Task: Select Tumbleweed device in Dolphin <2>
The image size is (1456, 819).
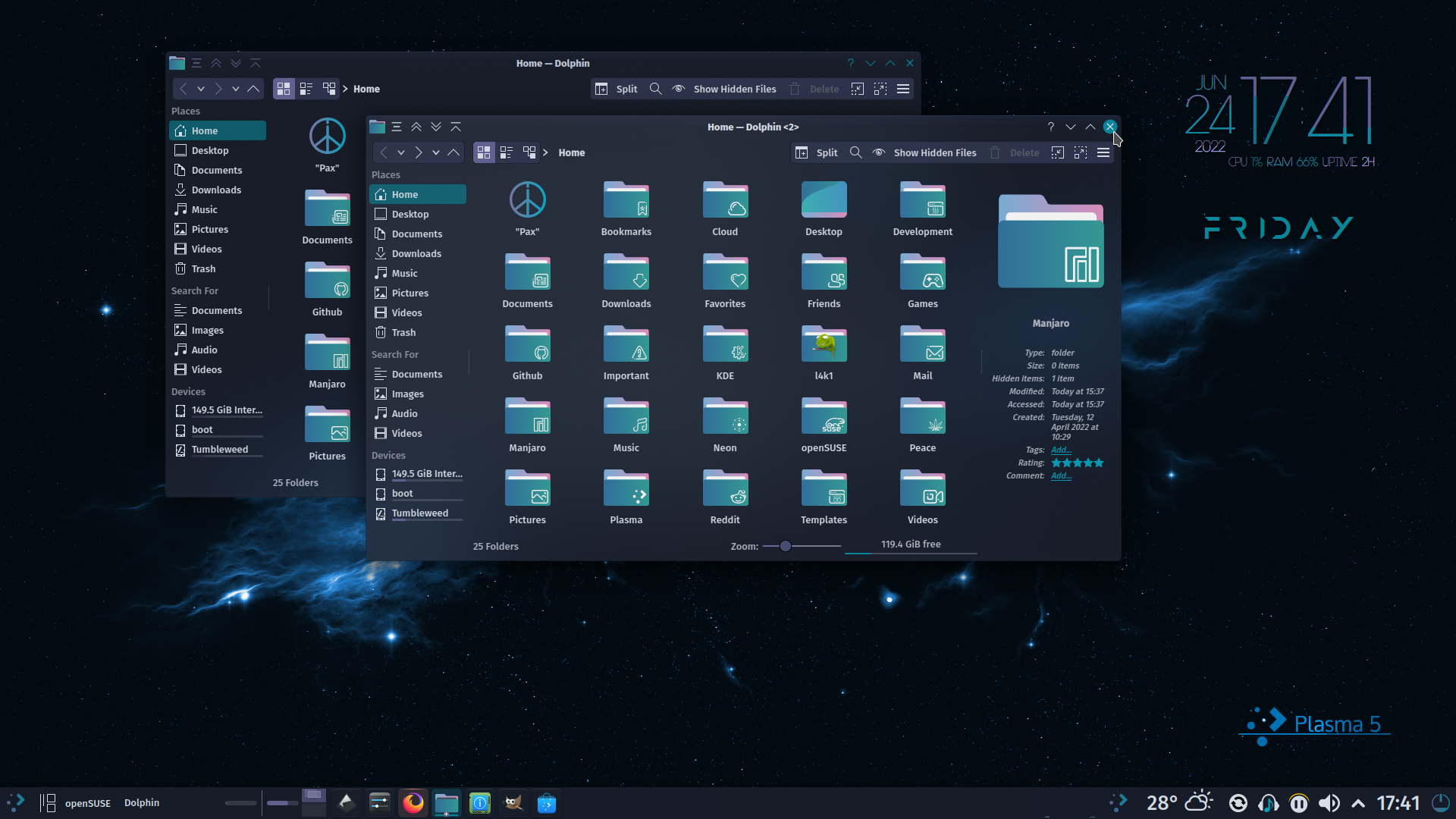Action: coord(418,513)
